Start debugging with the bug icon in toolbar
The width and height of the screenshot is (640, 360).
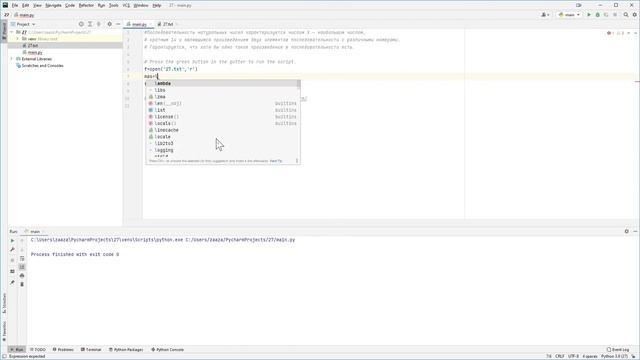(x=598, y=15)
